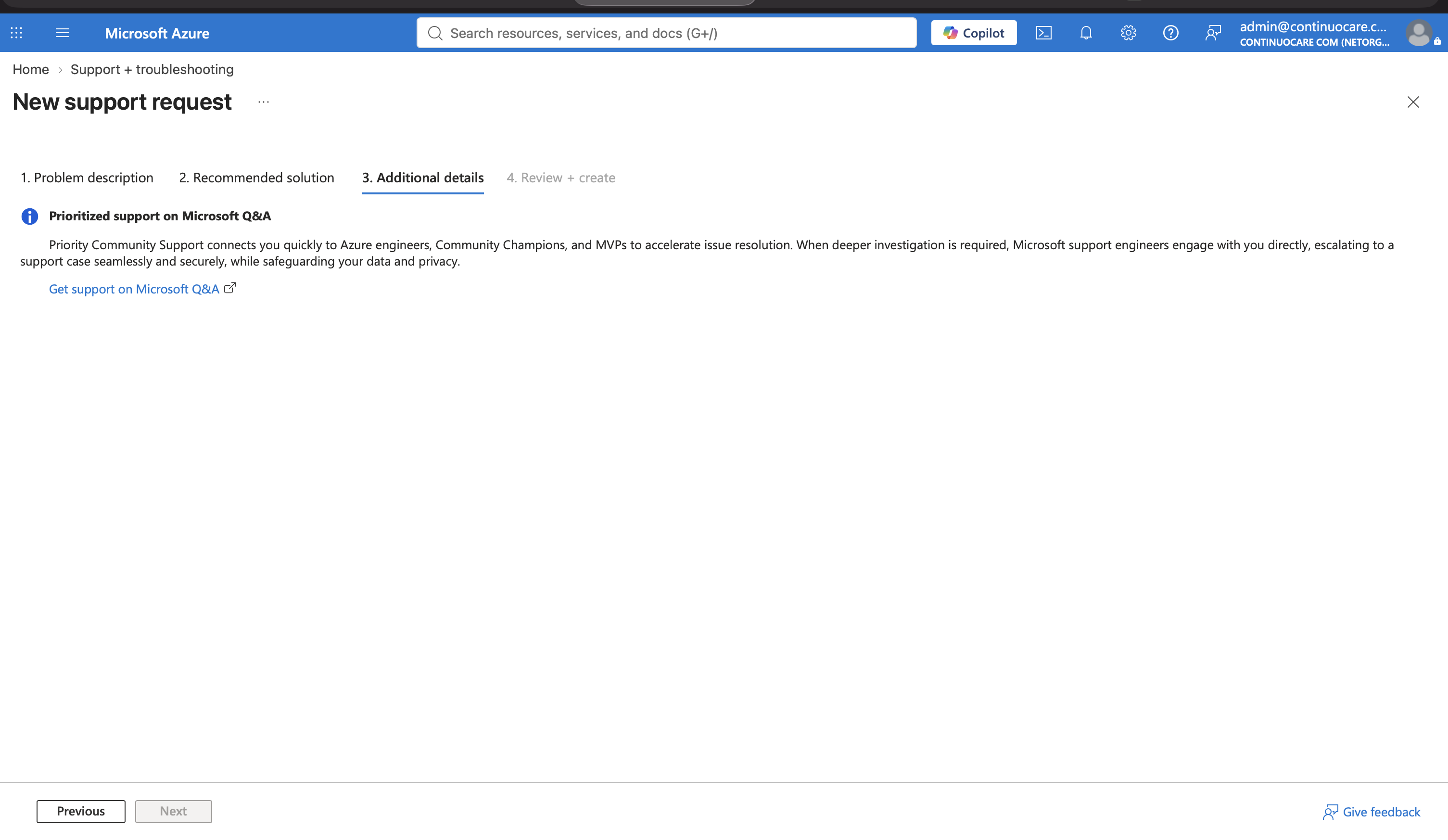Select the Additional details tab
The width and height of the screenshot is (1448, 840).
(x=423, y=178)
